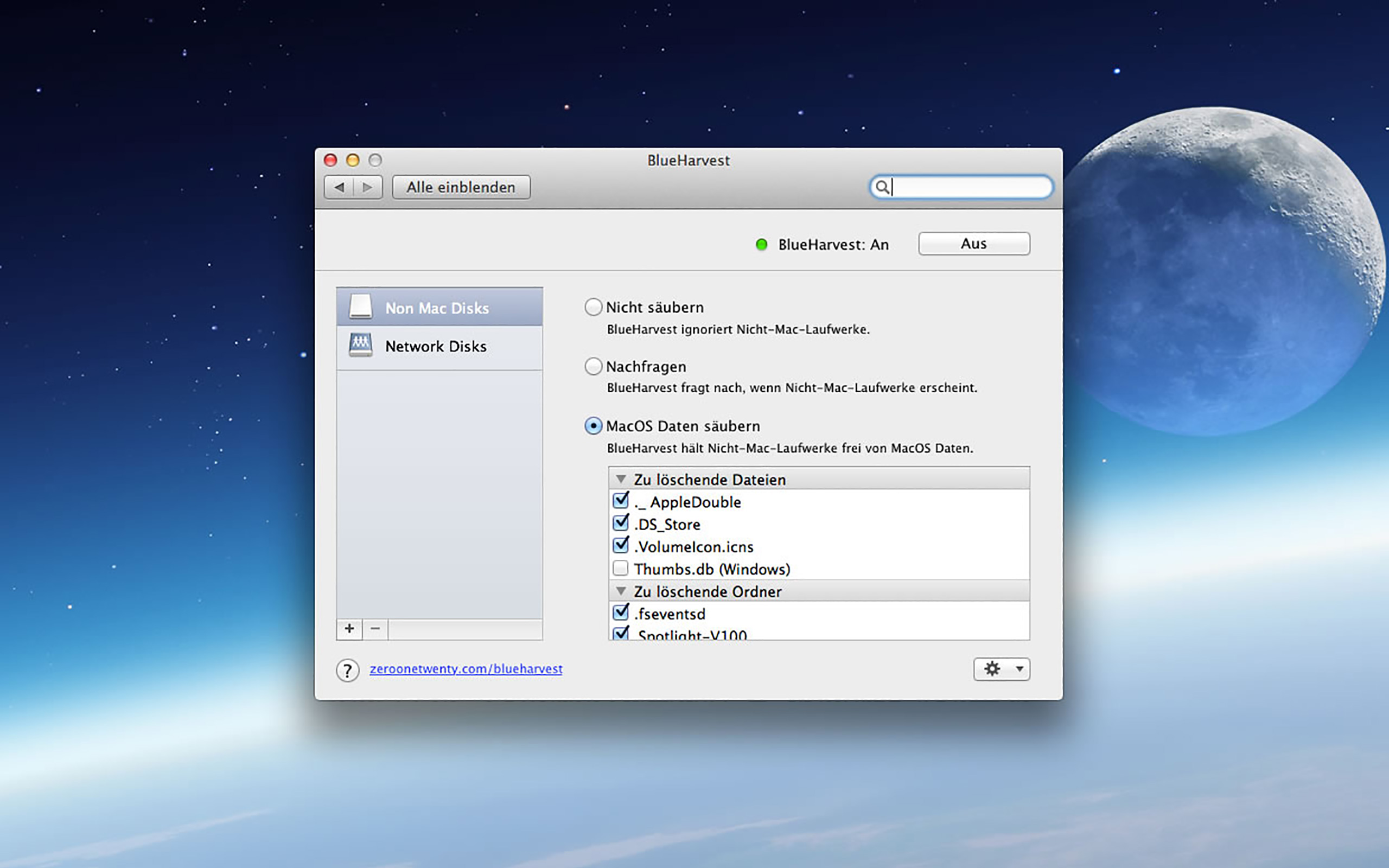Click the red close window button
This screenshot has height=868, width=1389.
(x=330, y=160)
